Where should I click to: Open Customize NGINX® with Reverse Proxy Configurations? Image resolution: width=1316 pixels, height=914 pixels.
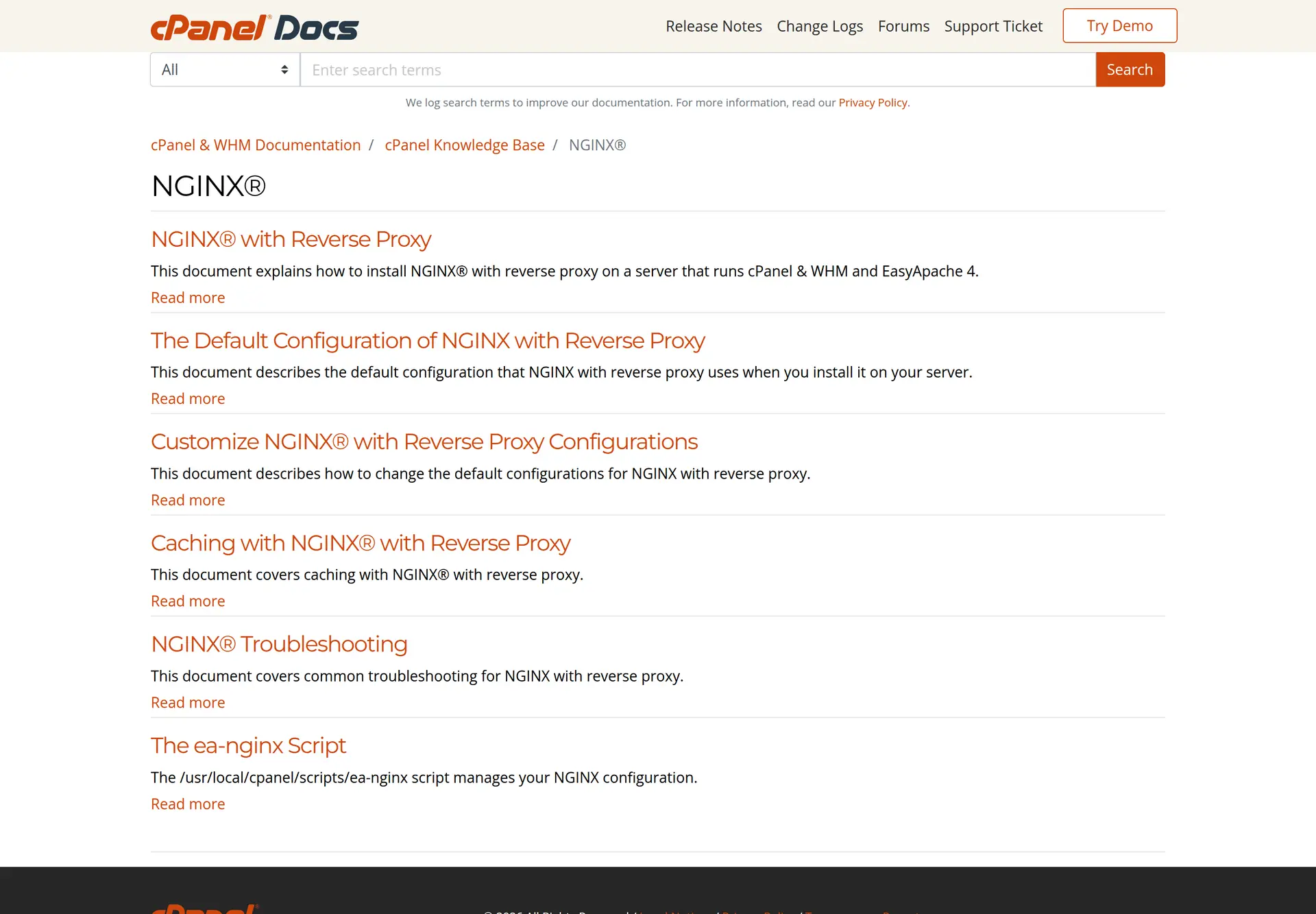[x=424, y=442]
